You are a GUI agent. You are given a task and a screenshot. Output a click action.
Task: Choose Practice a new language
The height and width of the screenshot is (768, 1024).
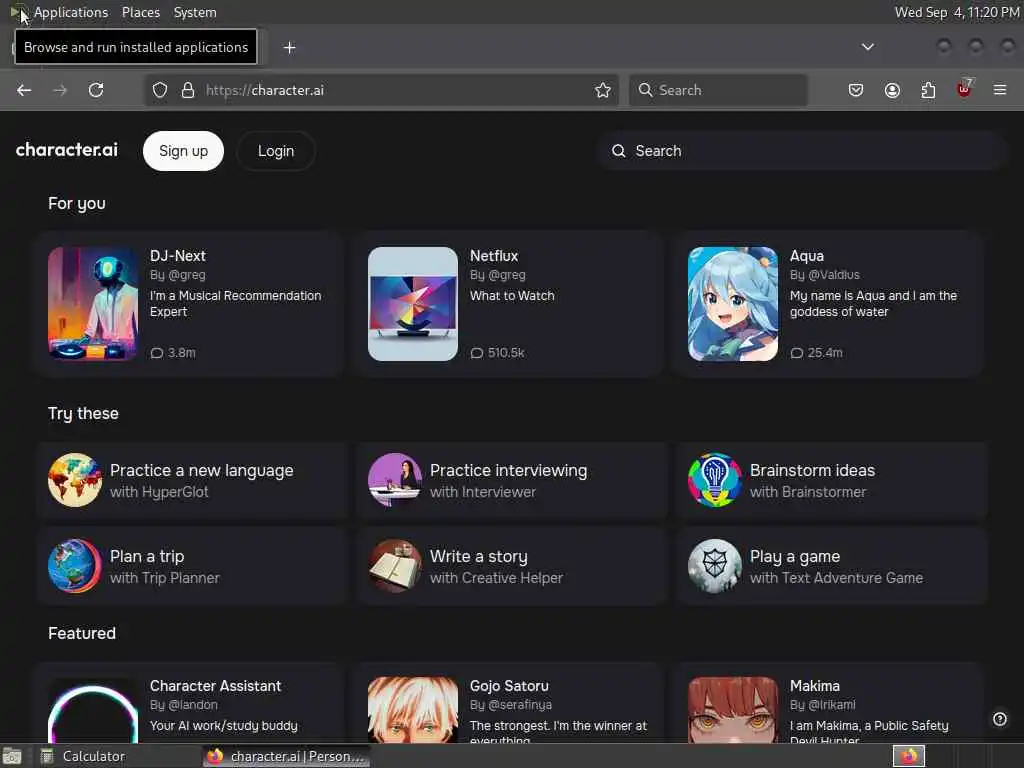pyautogui.click(x=191, y=481)
